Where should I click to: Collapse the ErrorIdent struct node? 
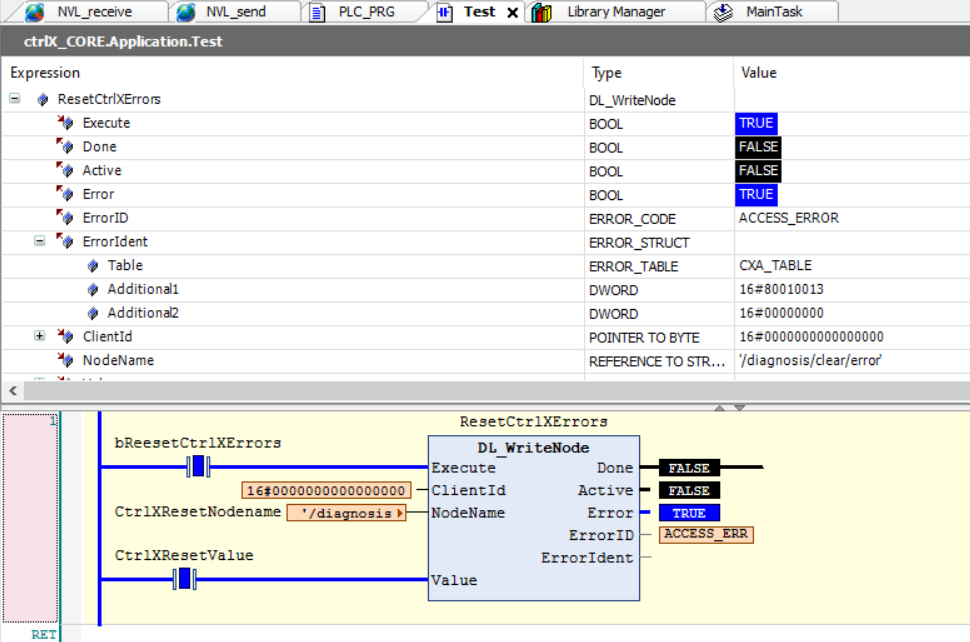[x=40, y=241]
